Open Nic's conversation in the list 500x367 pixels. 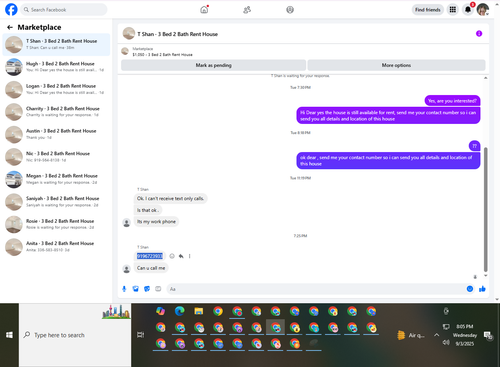[x=56, y=157]
